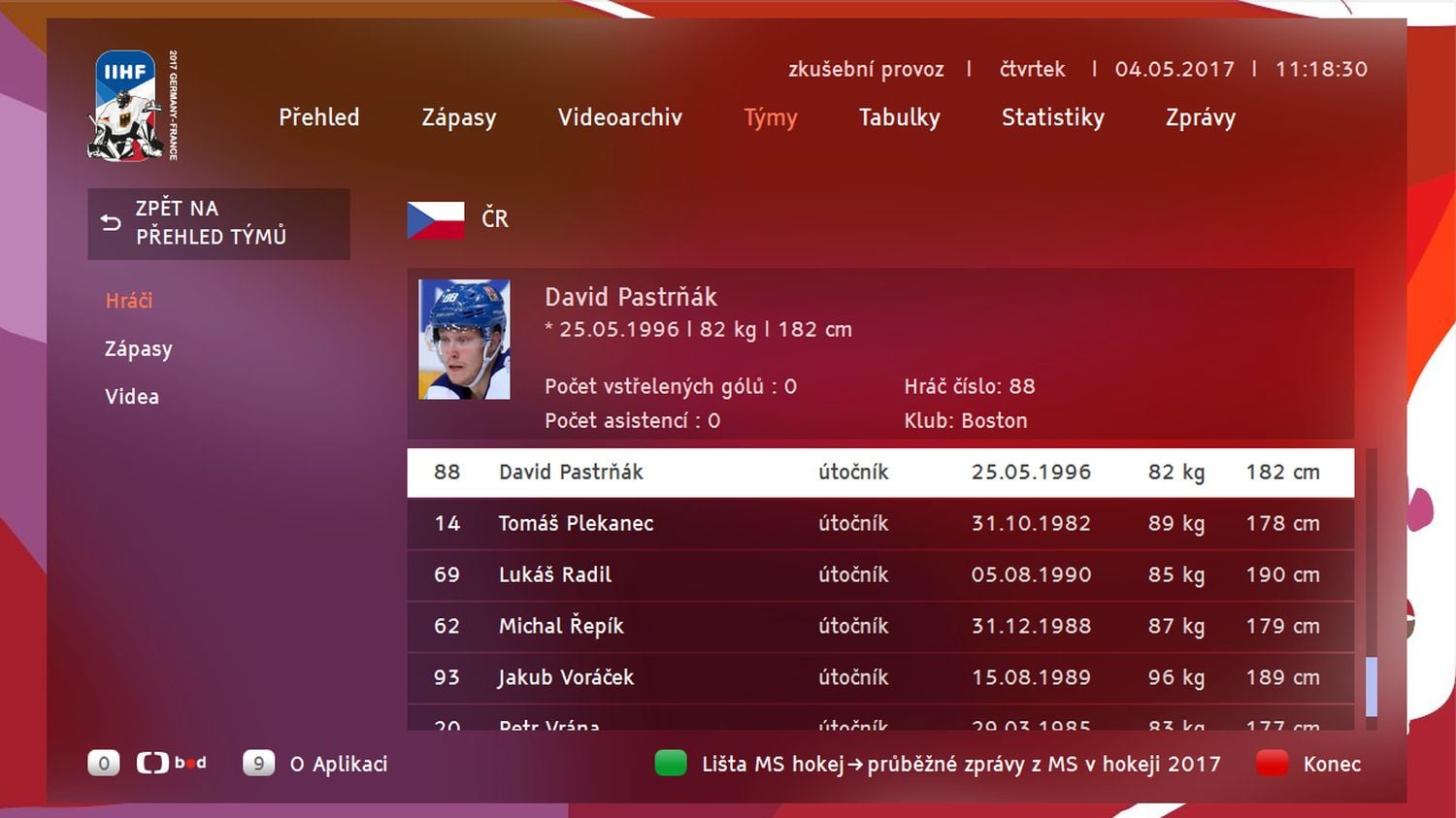The height and width of the screenshot is (818, 1456).
Task: Select the Czech Republic flag icon
Action: 434,218
